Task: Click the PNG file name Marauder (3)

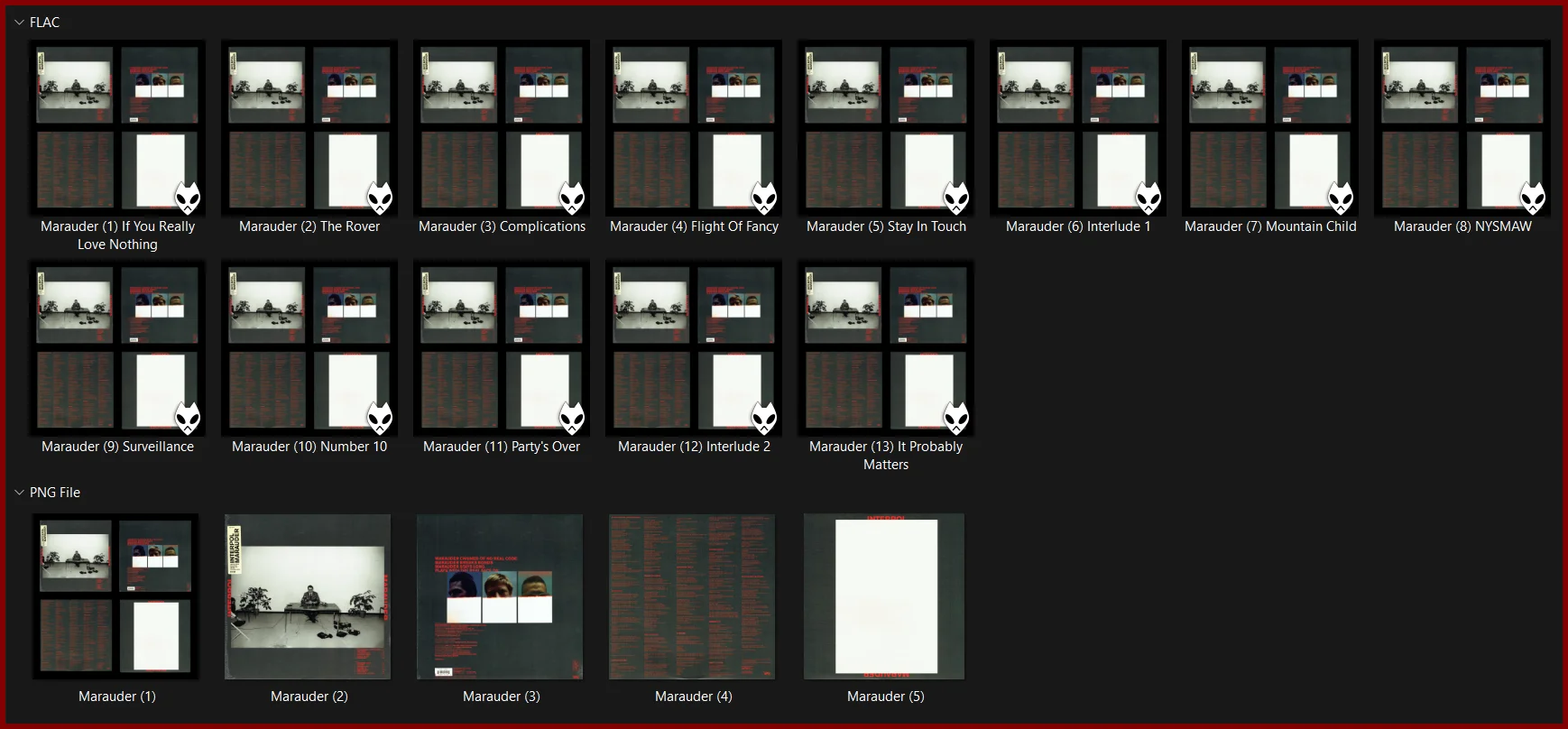Action: pos(502,697)
